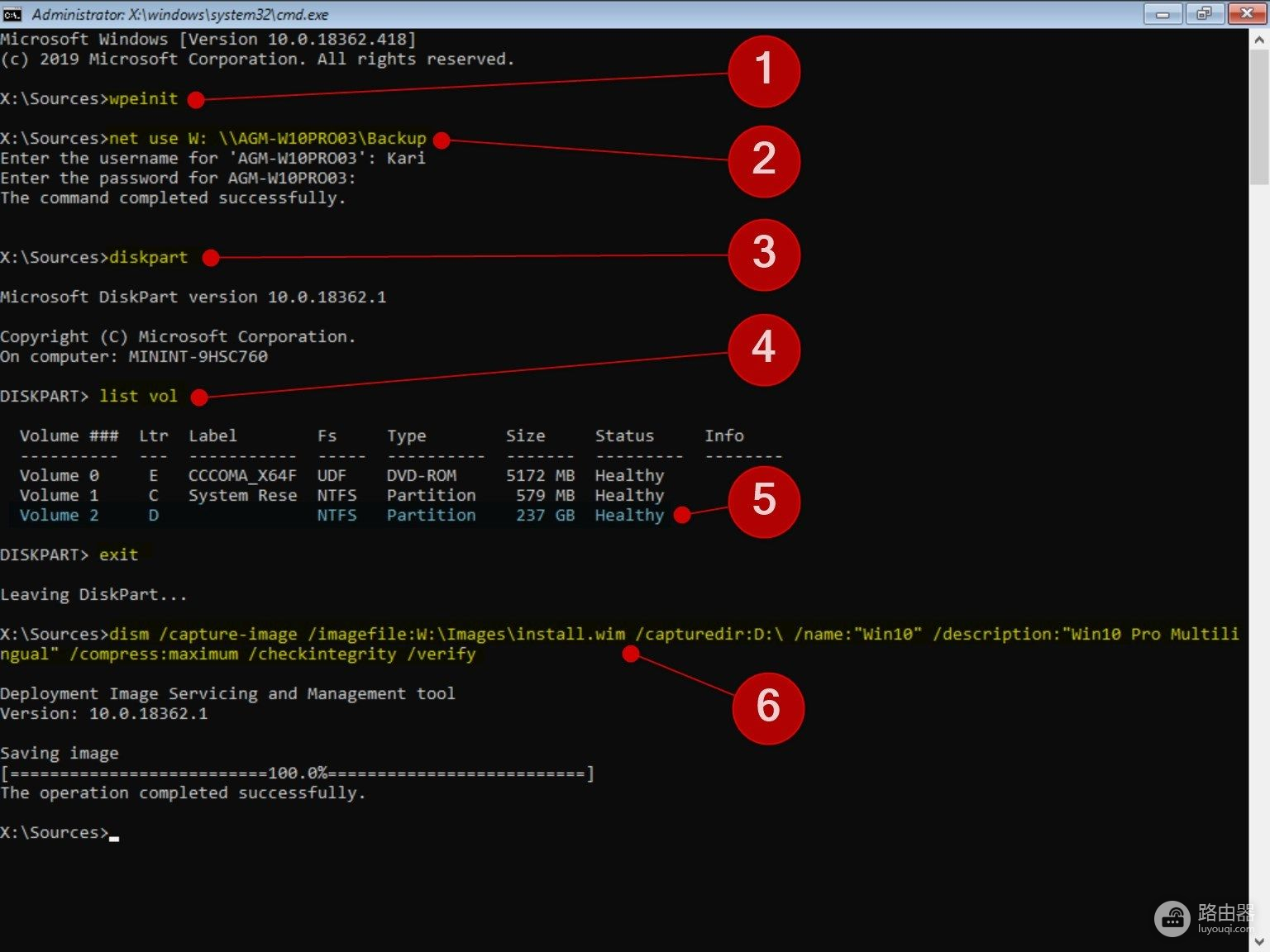Click the blinking cursor at the X:\Sources prompt
This screenshot has width=1270, height=952.
tap(114, 836)
